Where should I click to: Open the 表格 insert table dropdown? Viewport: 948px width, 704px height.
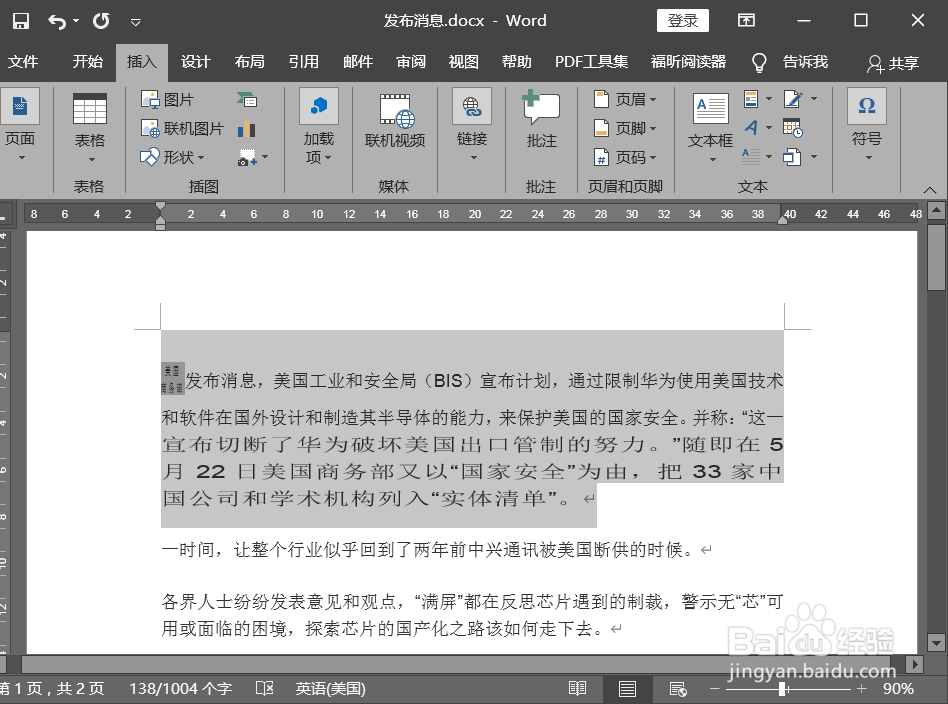click(x=89, y=128)
